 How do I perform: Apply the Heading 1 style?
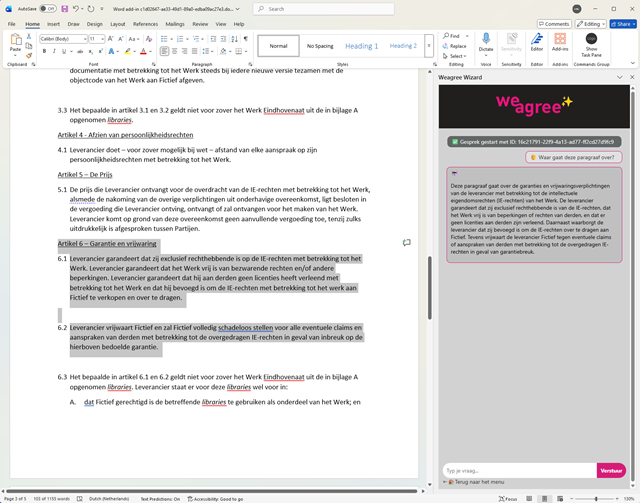[362, 46]
